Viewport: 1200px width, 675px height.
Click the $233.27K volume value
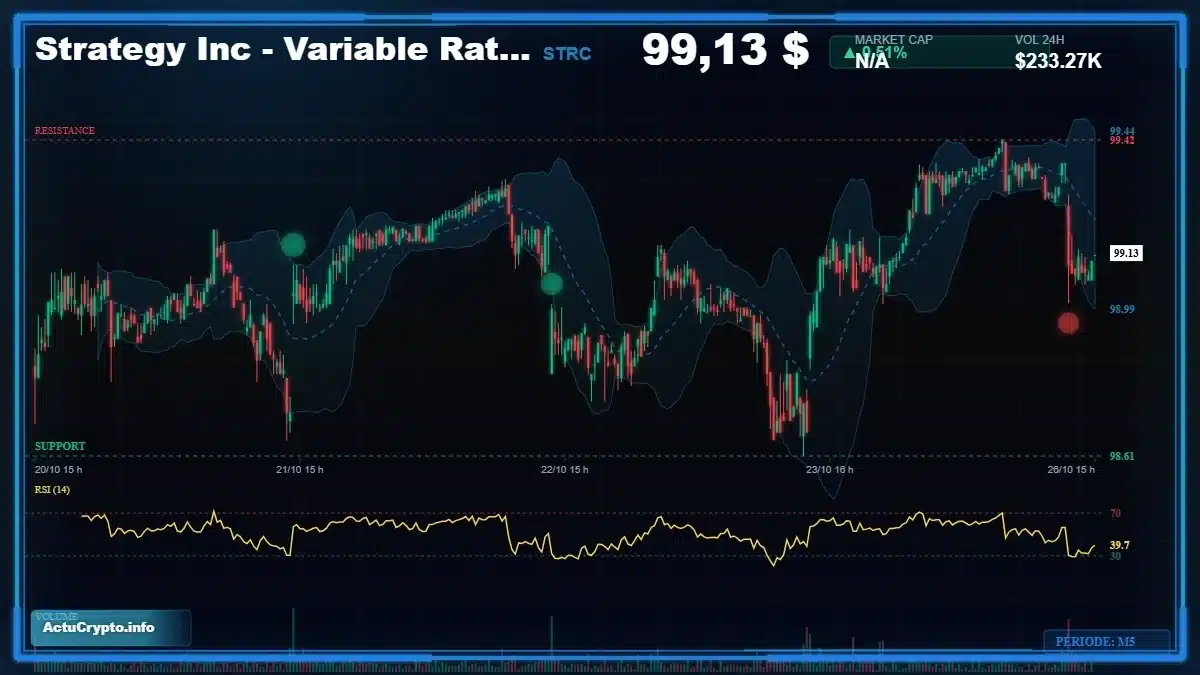(1058, 61)
